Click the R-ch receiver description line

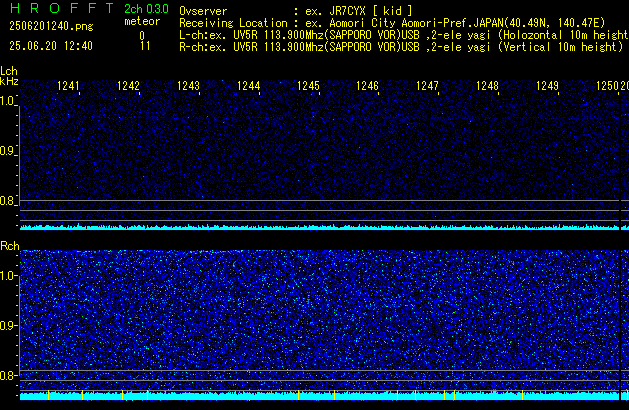coord(401,47)
